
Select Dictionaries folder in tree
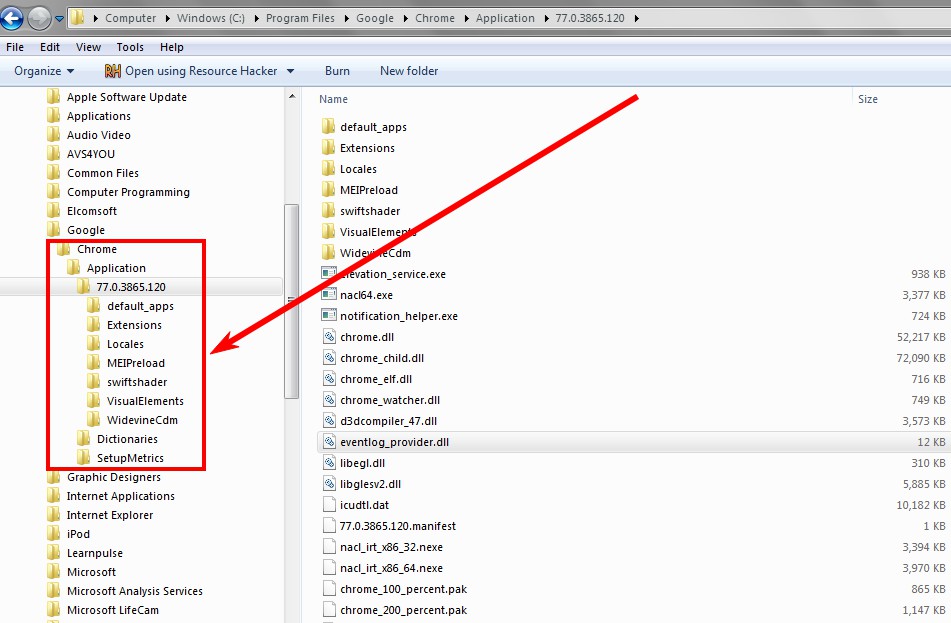(x=127, y=439)
